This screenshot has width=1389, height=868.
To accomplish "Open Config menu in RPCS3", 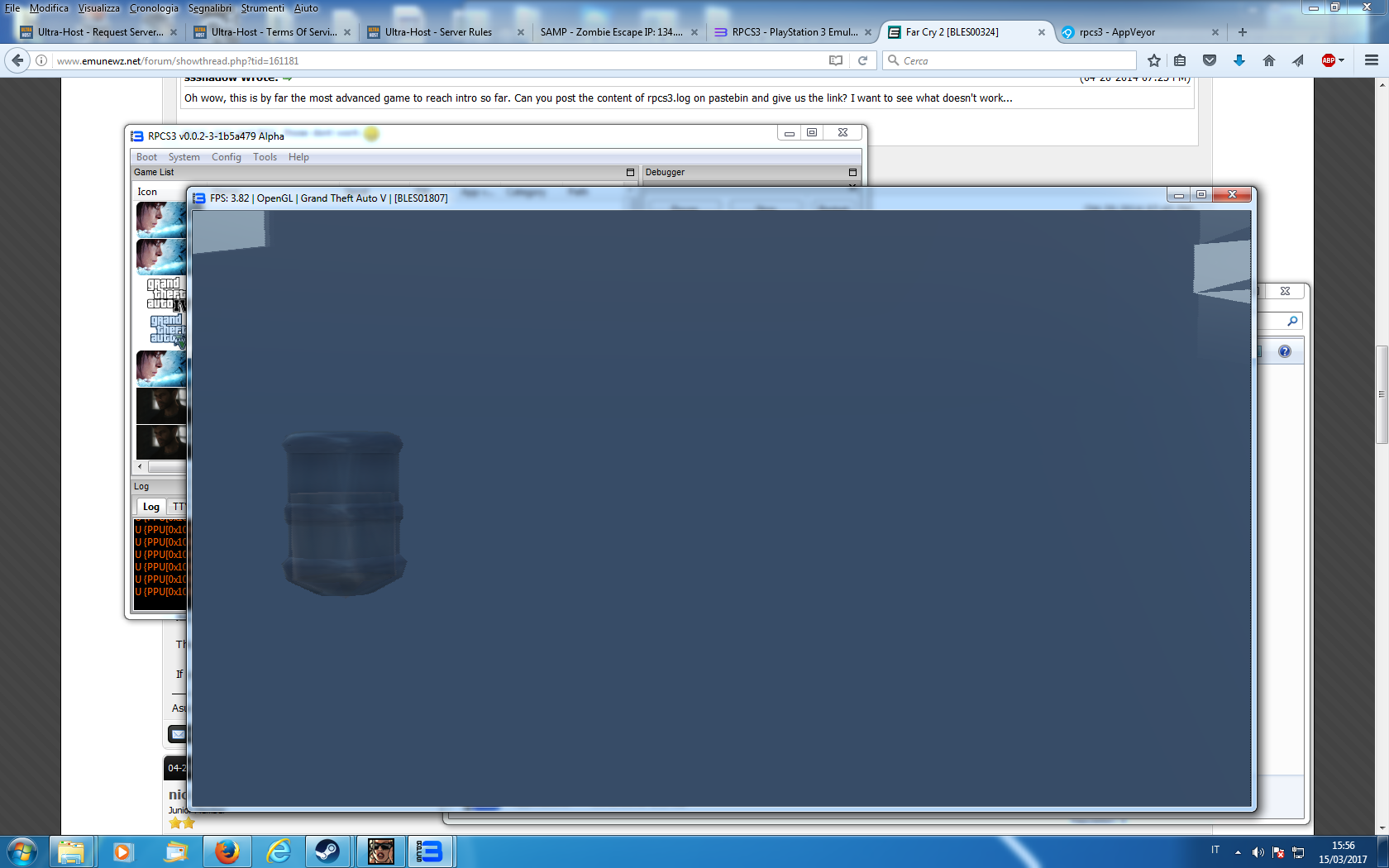I will [226, 157].
